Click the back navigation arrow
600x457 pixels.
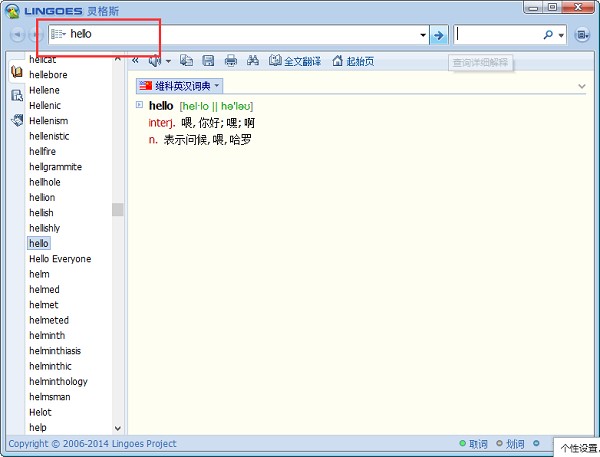coord(17,35)
